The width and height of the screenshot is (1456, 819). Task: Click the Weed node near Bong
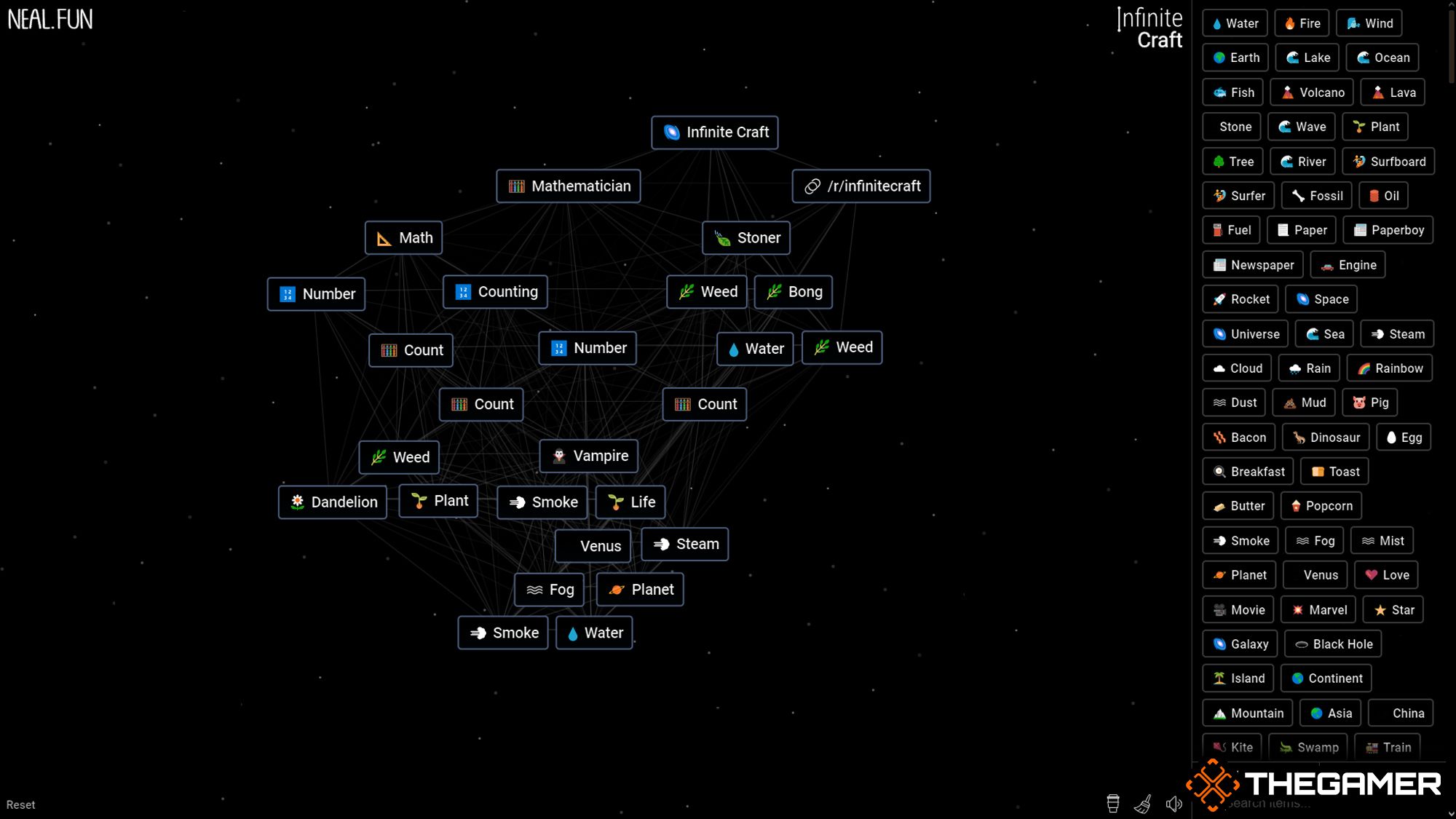click(709, 291)
